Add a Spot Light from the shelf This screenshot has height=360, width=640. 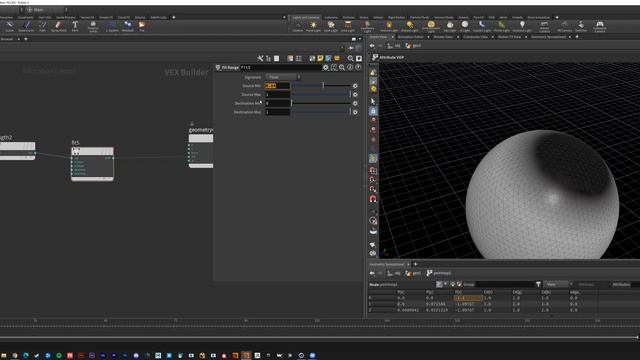331,27
